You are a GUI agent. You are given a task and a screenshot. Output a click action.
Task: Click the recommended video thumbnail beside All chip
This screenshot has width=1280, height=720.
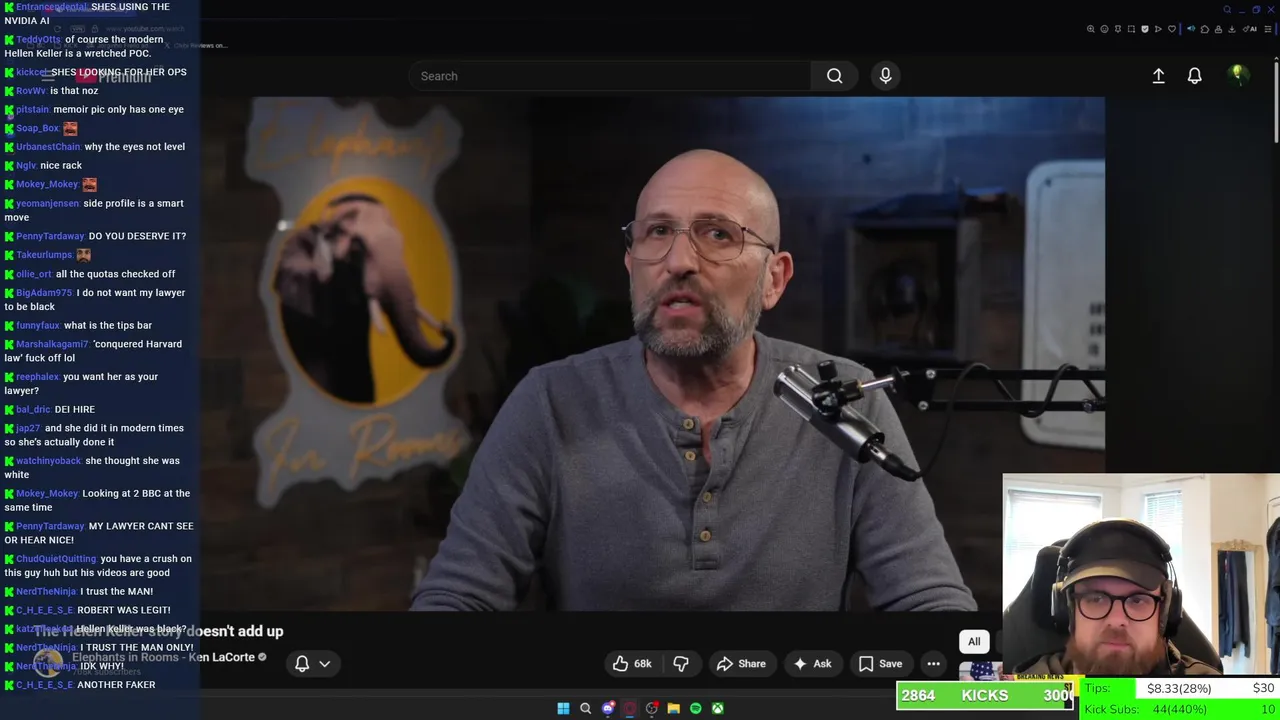[980, 671]
